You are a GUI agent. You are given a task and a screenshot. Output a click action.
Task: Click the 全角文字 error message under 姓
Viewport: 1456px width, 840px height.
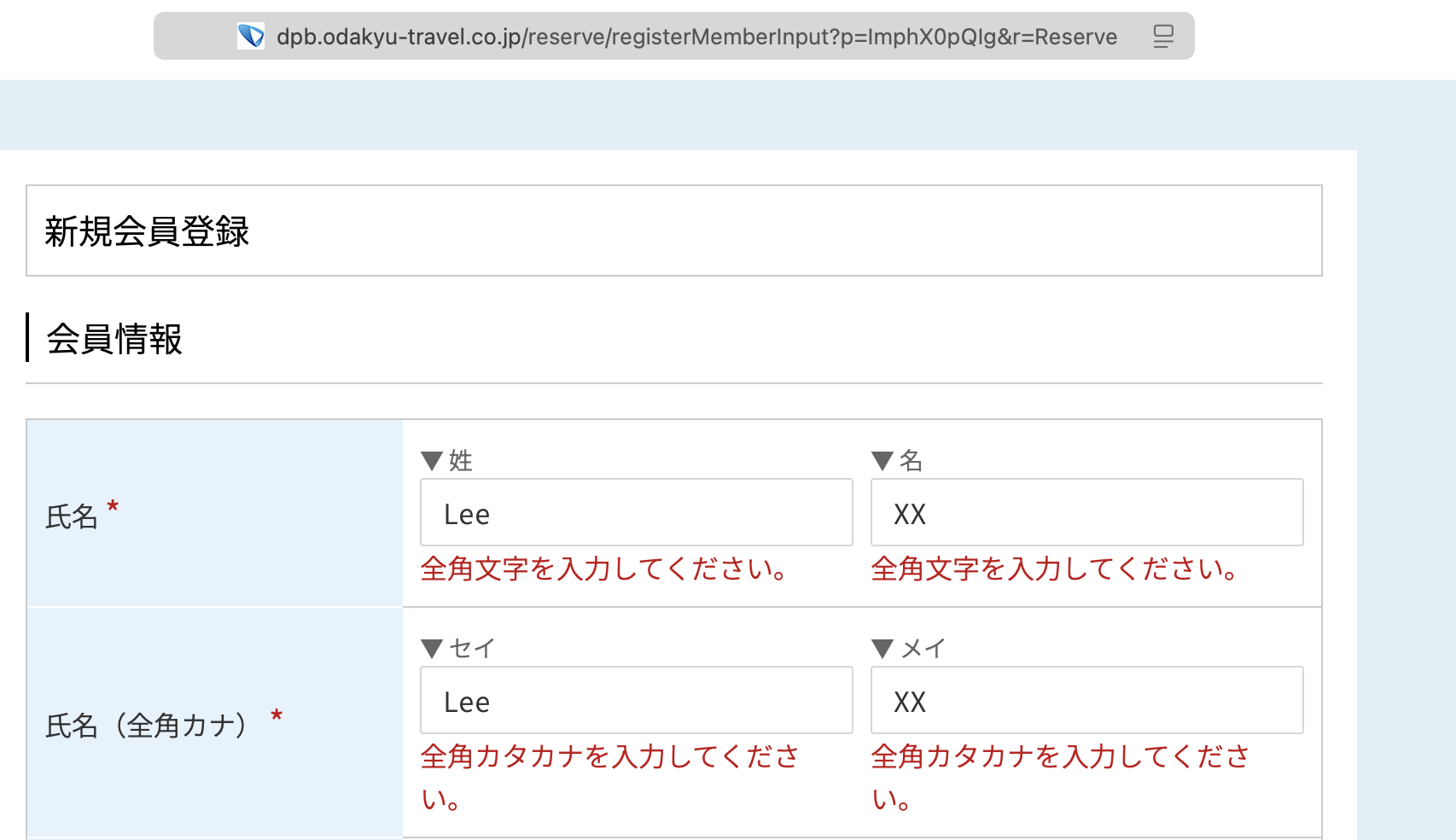click(x=604, y=569)
